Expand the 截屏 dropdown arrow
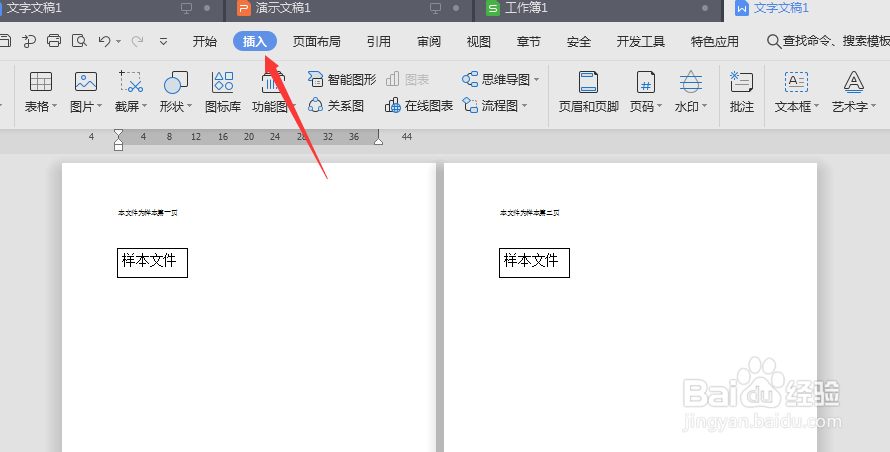Screen dimensions: 890x452 [144, 106]
